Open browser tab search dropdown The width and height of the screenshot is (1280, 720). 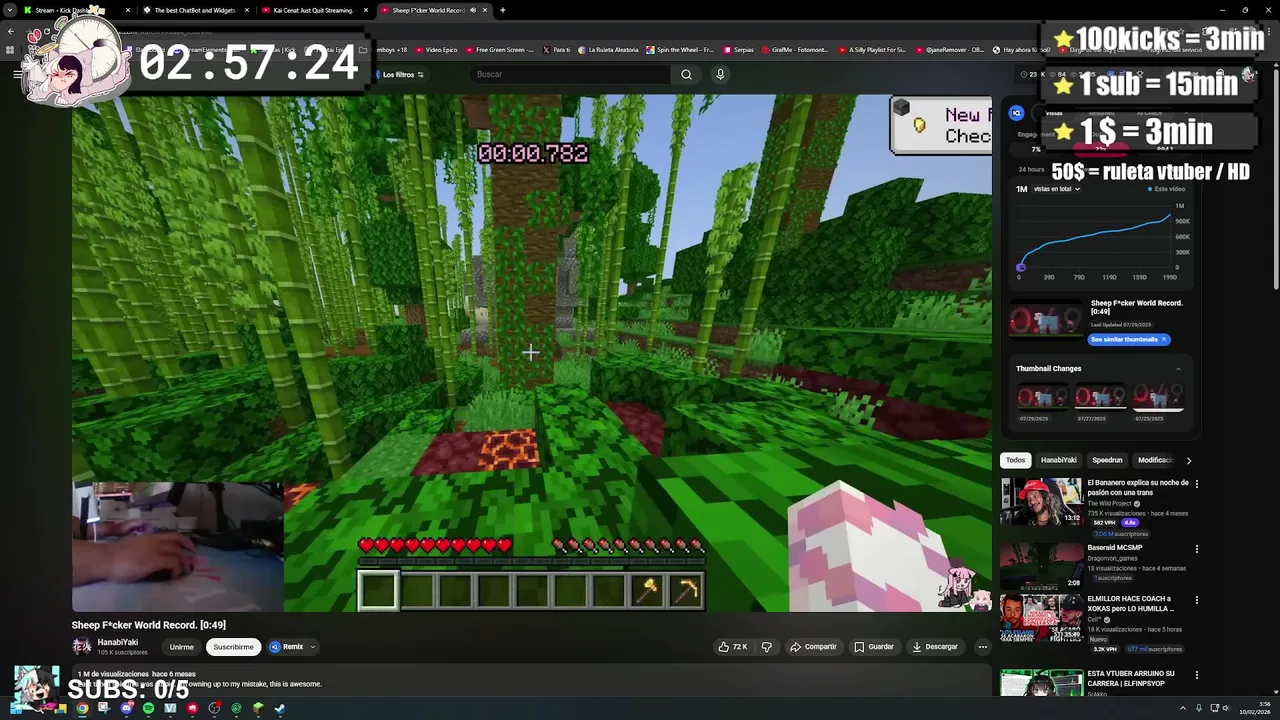tap(10, 10)
